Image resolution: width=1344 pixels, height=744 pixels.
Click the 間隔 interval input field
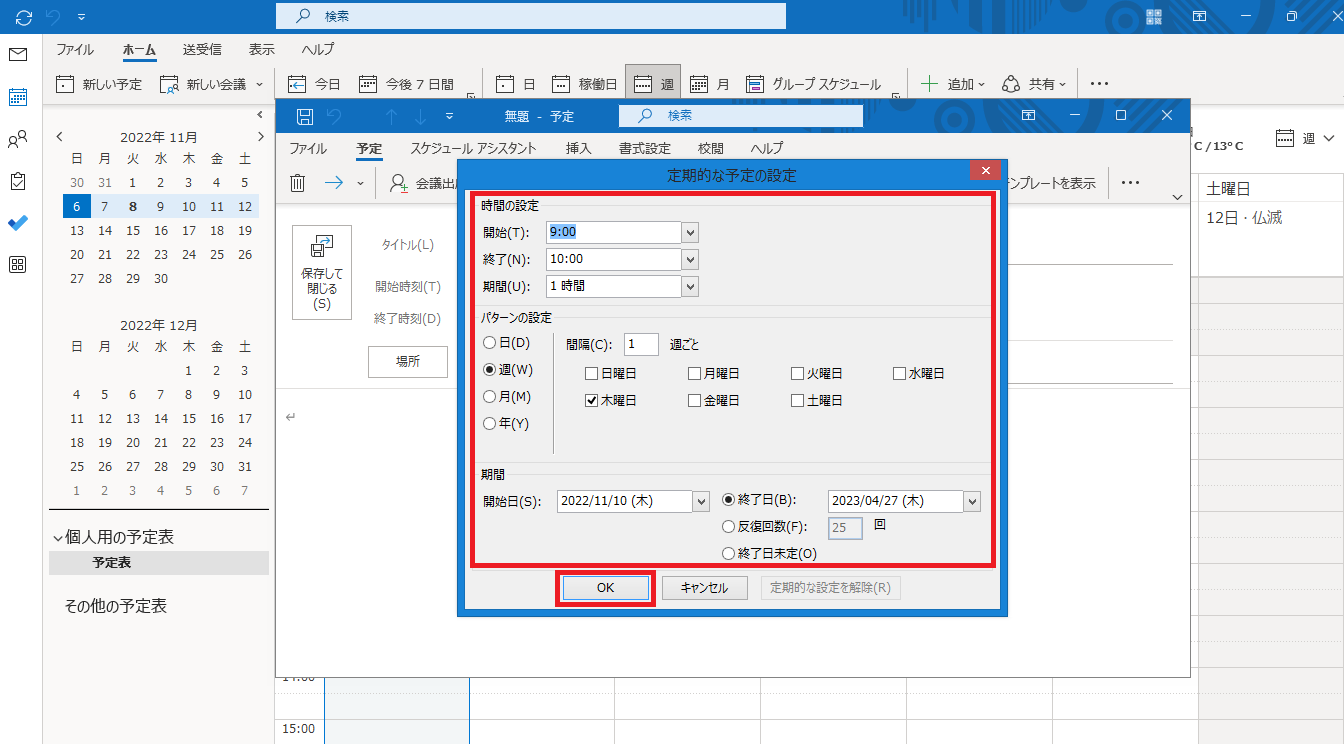[641, 344]
